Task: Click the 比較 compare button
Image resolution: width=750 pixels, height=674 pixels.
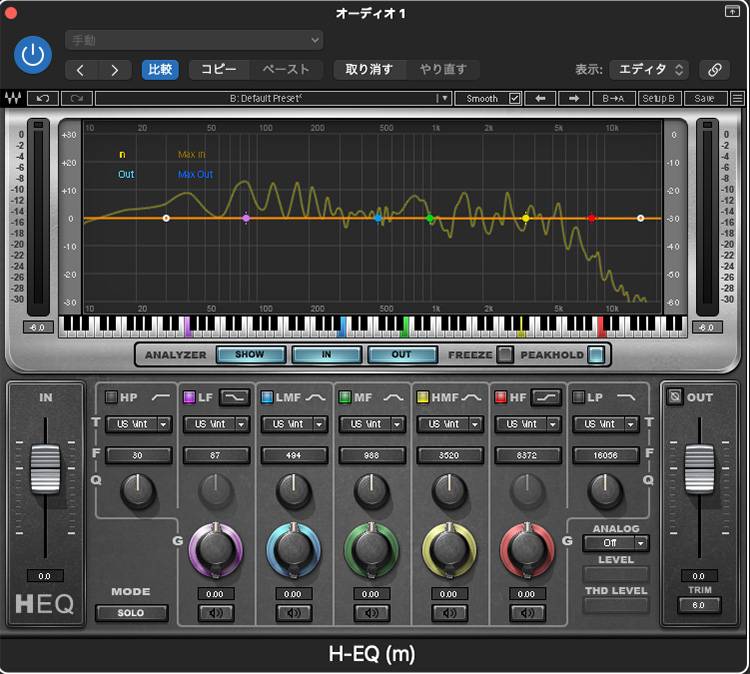Action: point(160,70)
